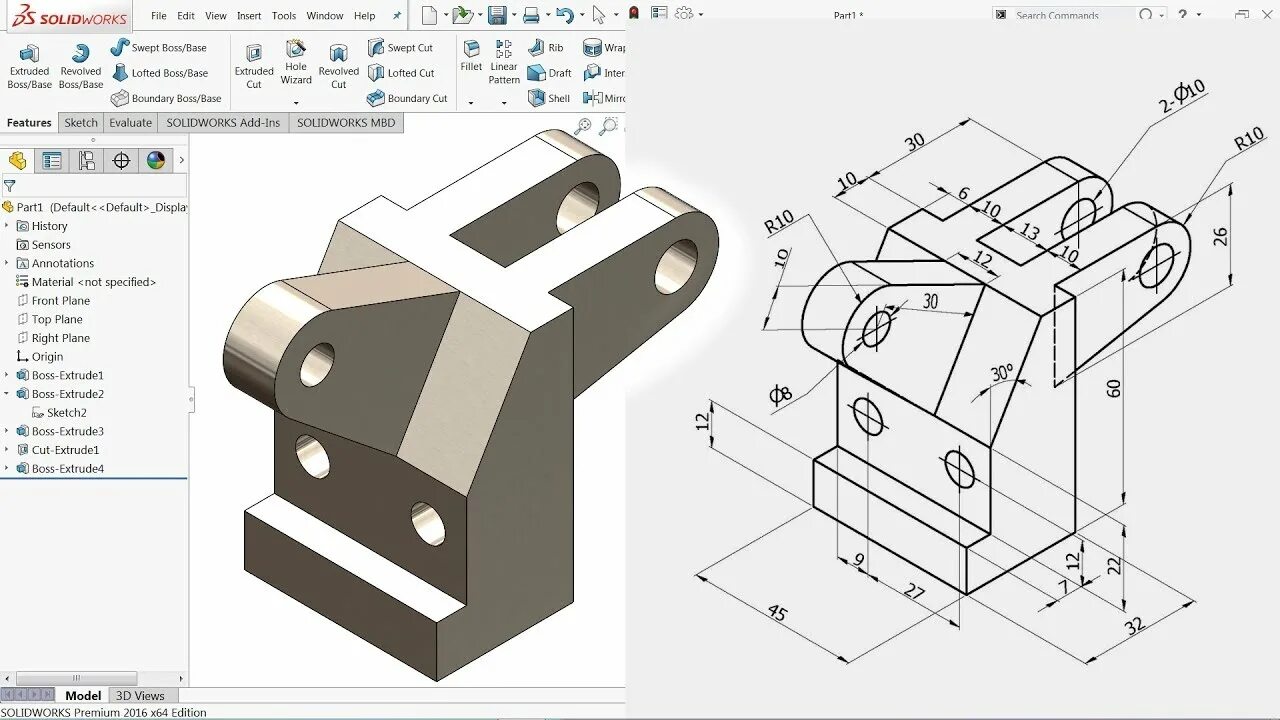Image resolution: width=1280 pixels, height=720 pixels.
Task: Open the ConfigurationManager tab icon
Action: click(x=87, y=160)
